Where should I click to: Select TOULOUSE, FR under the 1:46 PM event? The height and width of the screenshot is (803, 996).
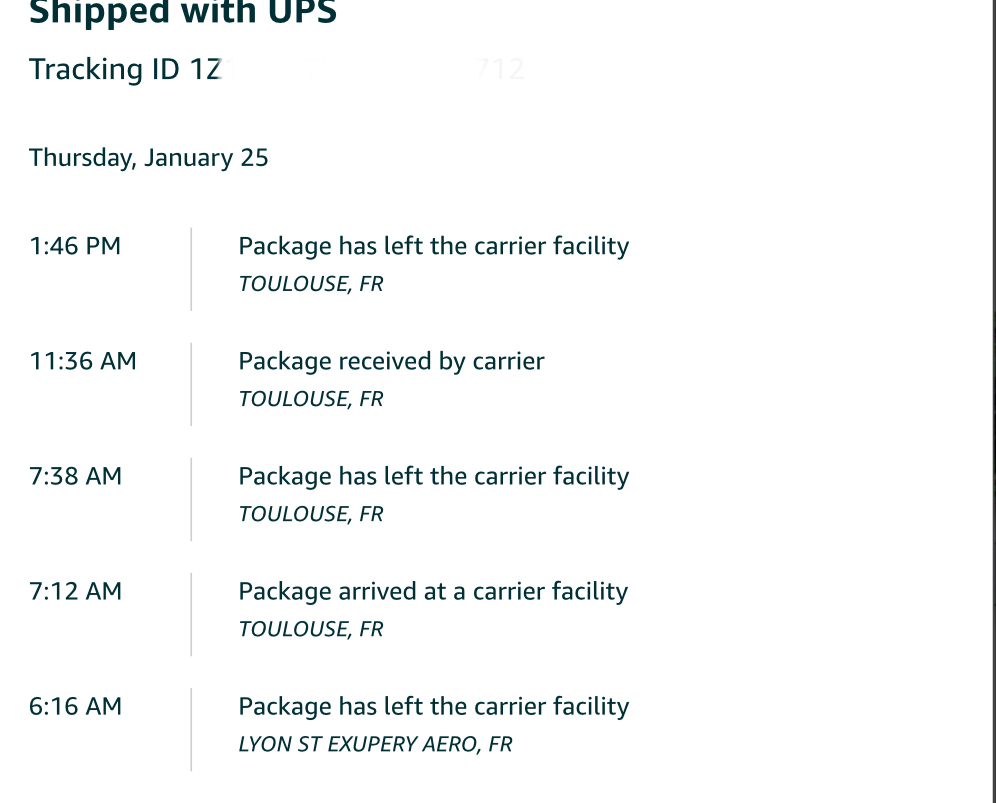(x=310, y=284)
